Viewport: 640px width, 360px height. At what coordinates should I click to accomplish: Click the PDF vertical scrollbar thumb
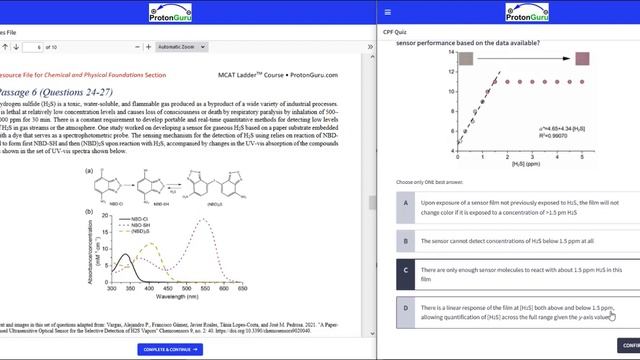[372, 203]
